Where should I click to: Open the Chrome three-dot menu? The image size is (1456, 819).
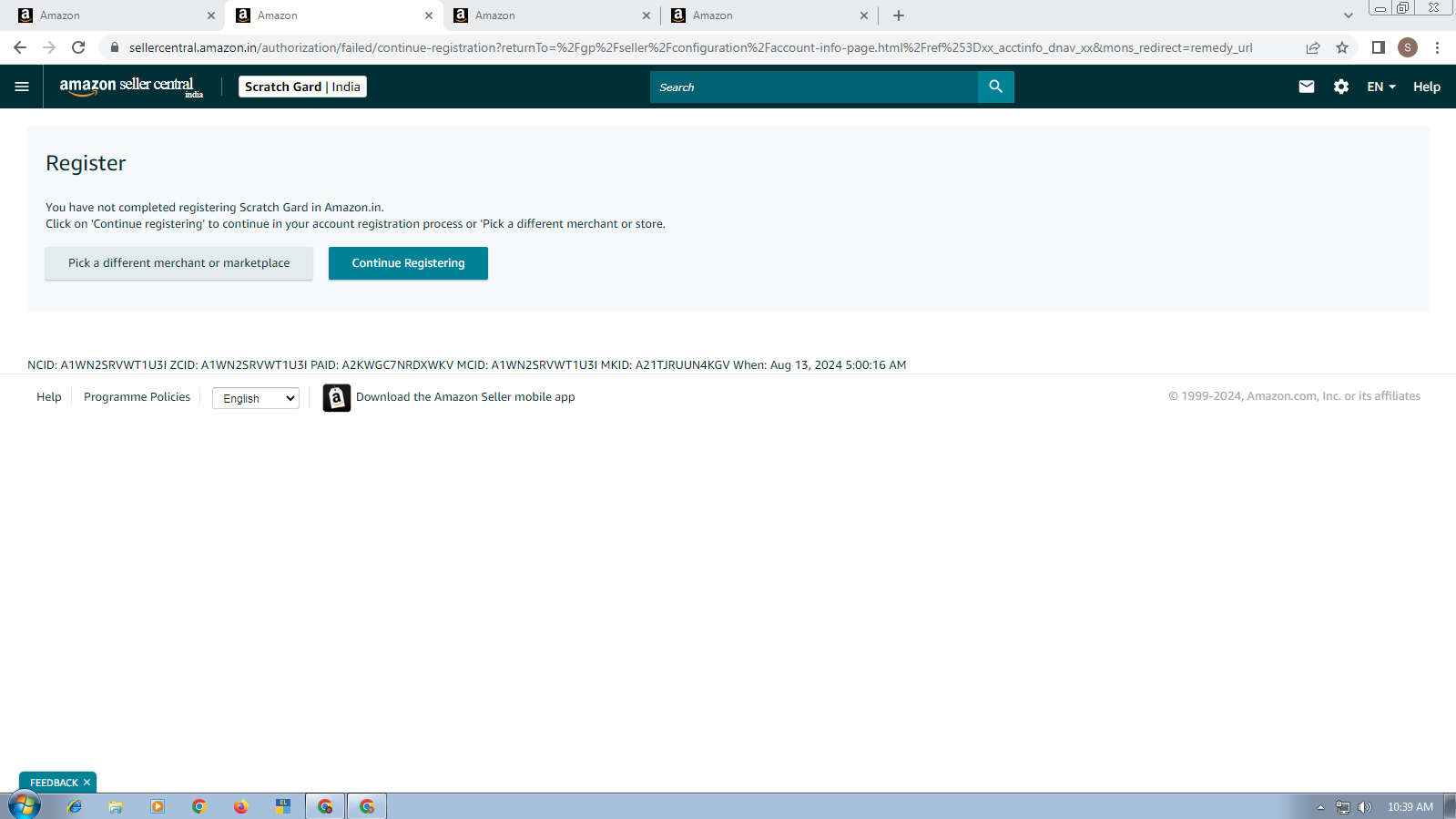[1437, 47]
